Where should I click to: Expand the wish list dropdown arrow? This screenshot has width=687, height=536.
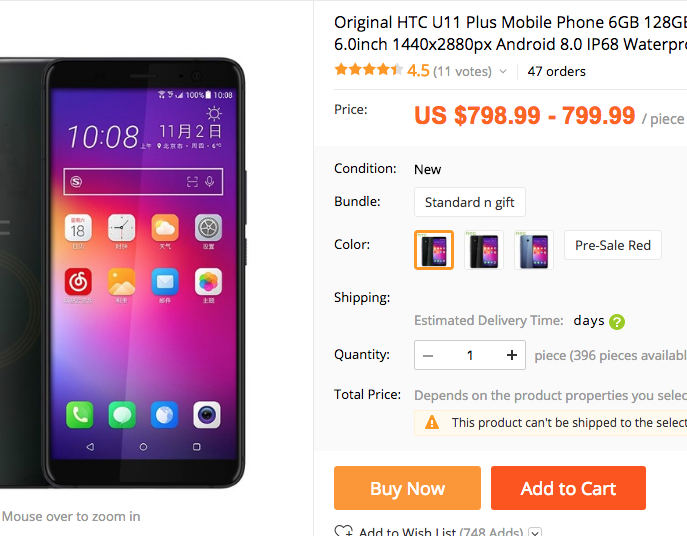pyautogui.click(x=535, y=532)
